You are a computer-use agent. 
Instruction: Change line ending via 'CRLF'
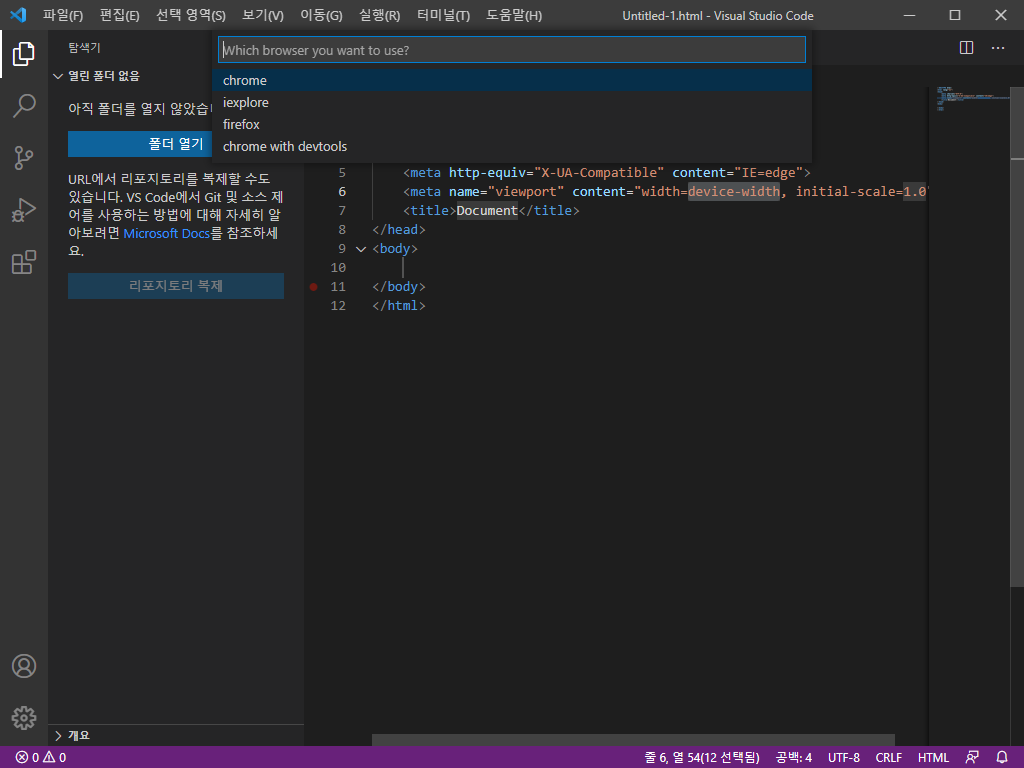[x=888, y=758]
